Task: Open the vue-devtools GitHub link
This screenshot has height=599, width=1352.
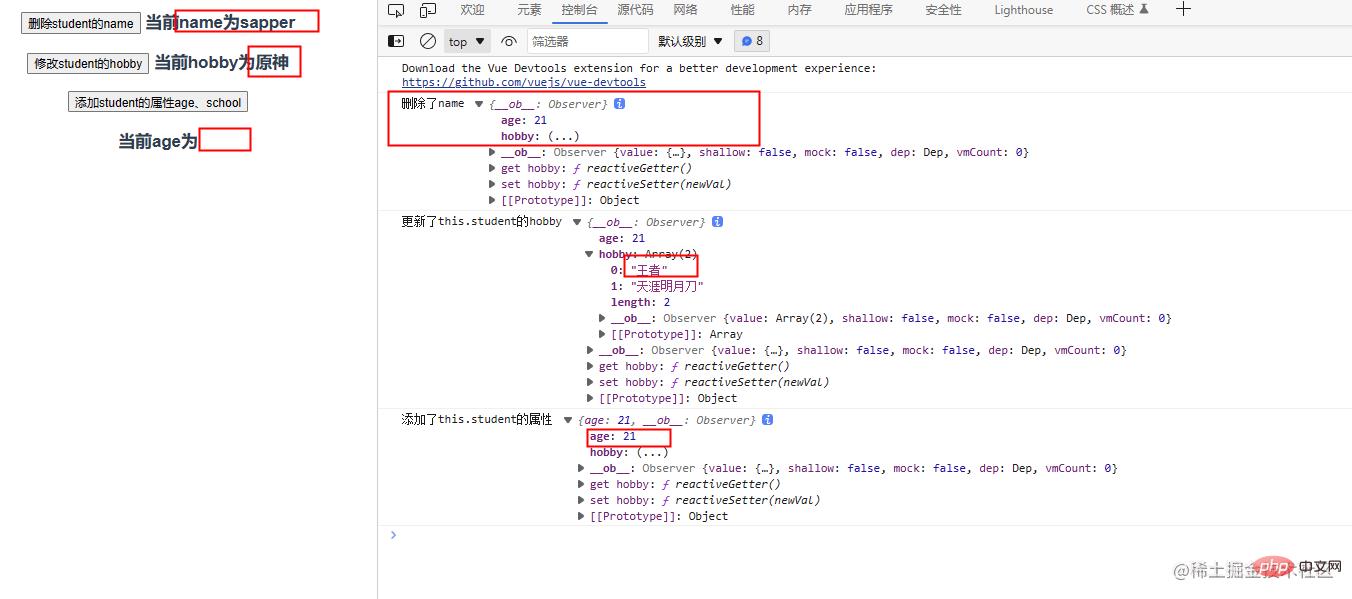Action: coord(523,83)
